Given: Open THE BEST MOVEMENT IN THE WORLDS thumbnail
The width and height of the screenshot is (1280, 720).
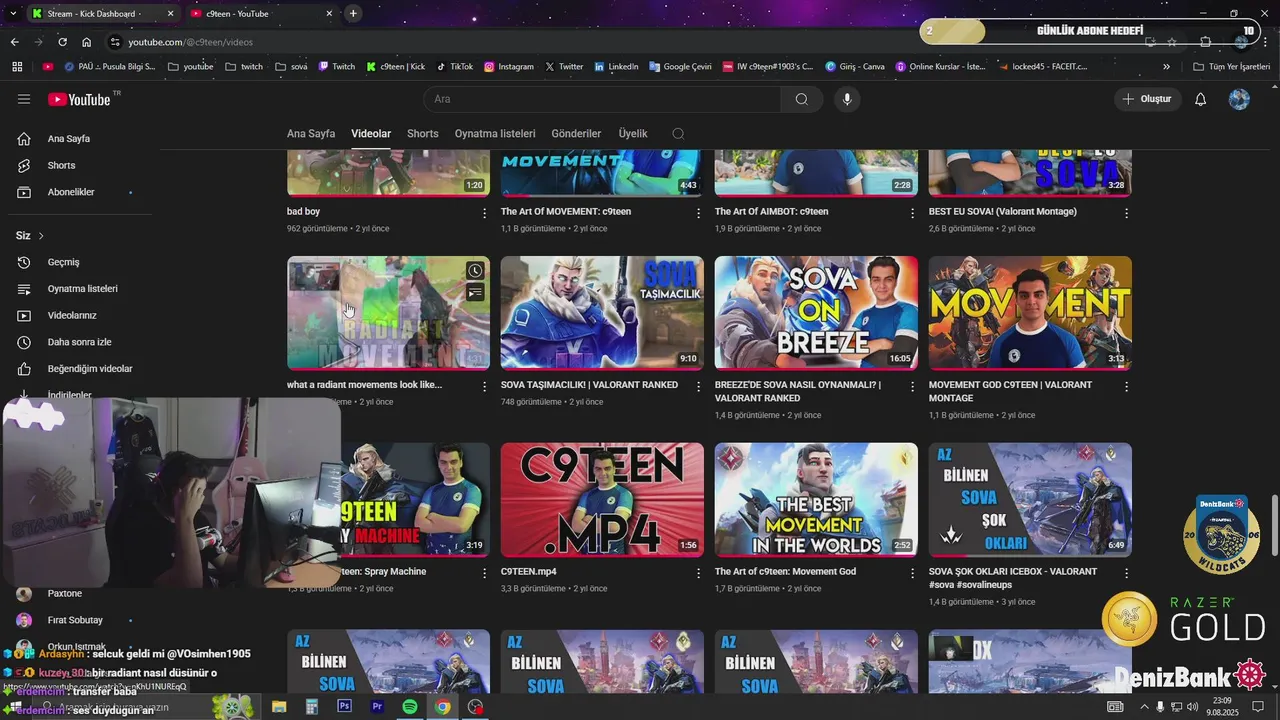Looking at the screenshot, I should 816,500.
